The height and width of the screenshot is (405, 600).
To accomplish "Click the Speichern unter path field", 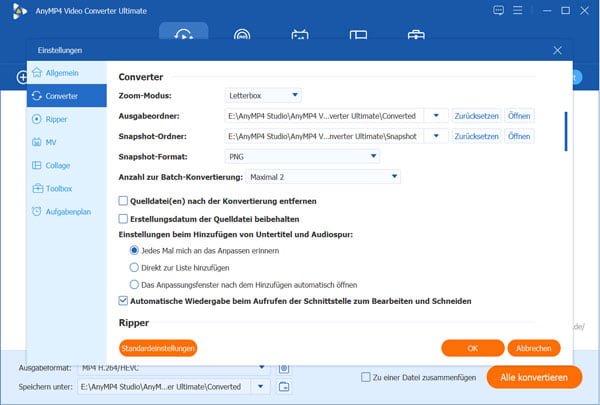I will coord(164,387).
